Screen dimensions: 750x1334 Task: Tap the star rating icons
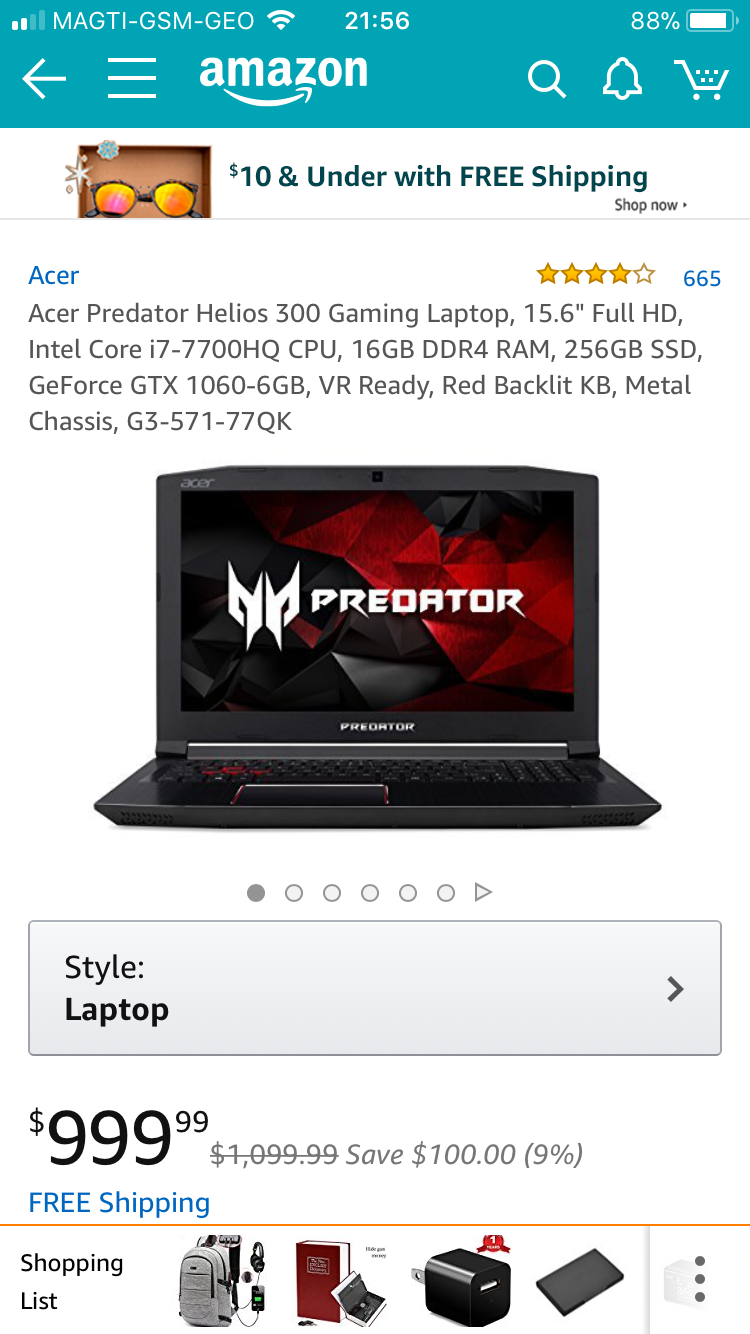coord(596,274)
